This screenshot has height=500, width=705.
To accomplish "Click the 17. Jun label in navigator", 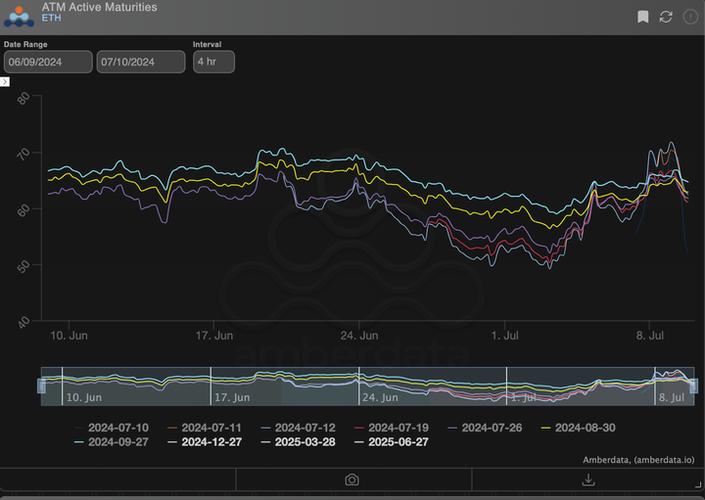I will click(x=232, y=397).
